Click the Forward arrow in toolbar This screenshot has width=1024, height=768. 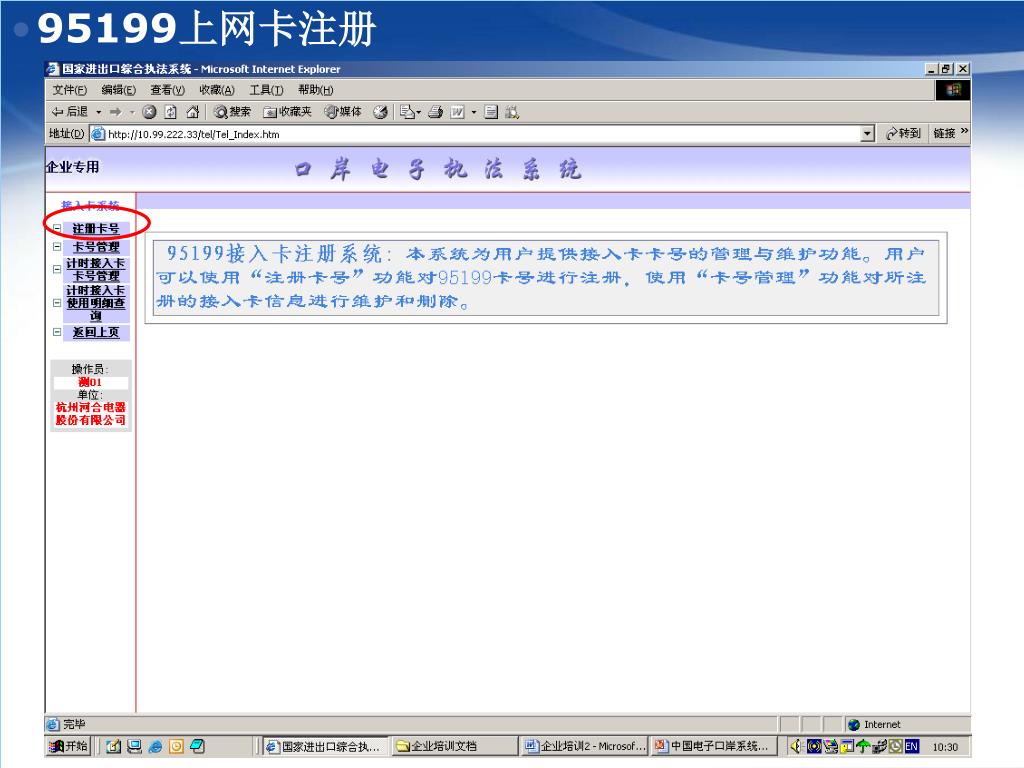pos(116,112)
